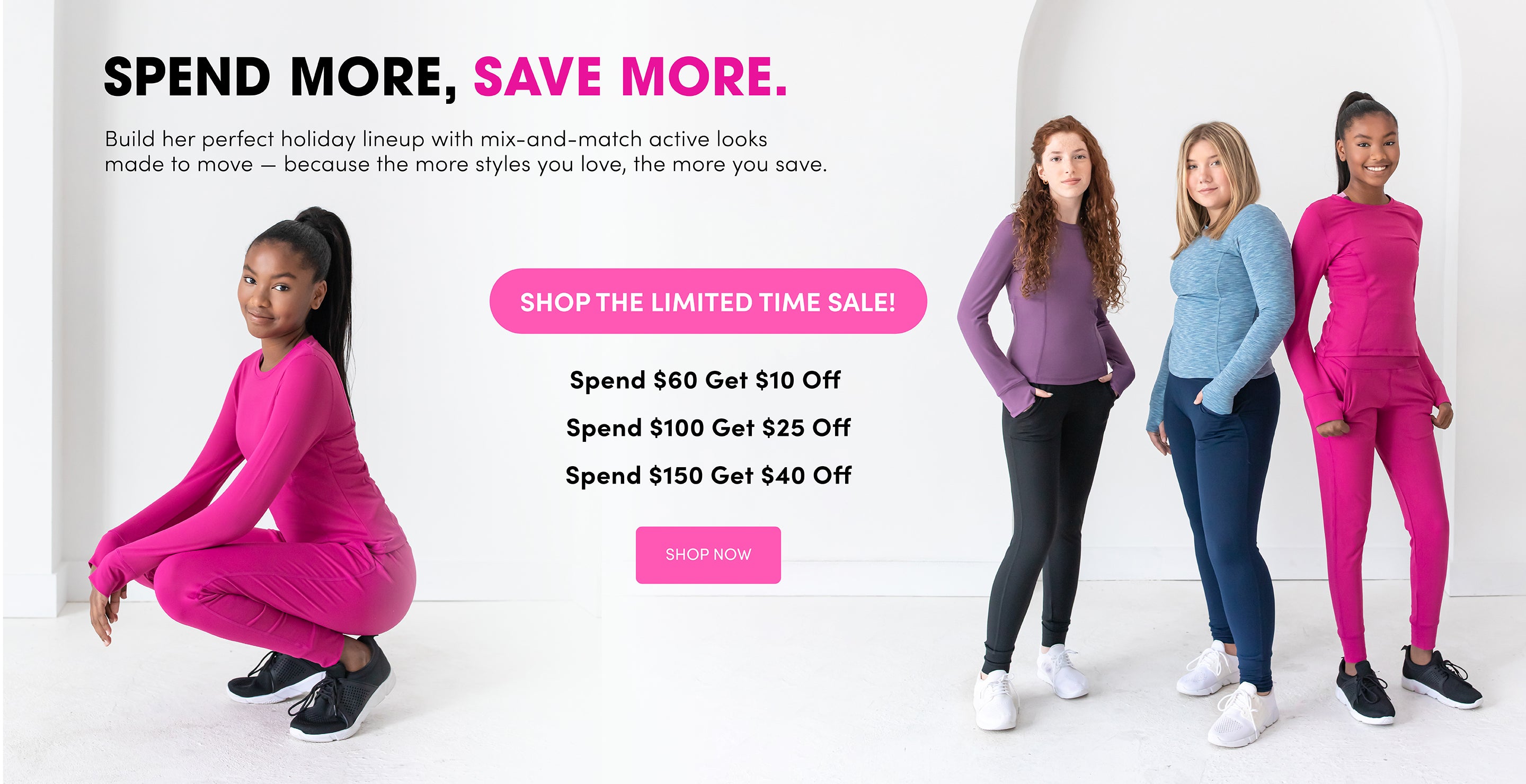Image resolution: width=1526 pixels, height=784 pixels.
Task: Click the pink SAVE MORE headline text
Action: coord(631,77)
